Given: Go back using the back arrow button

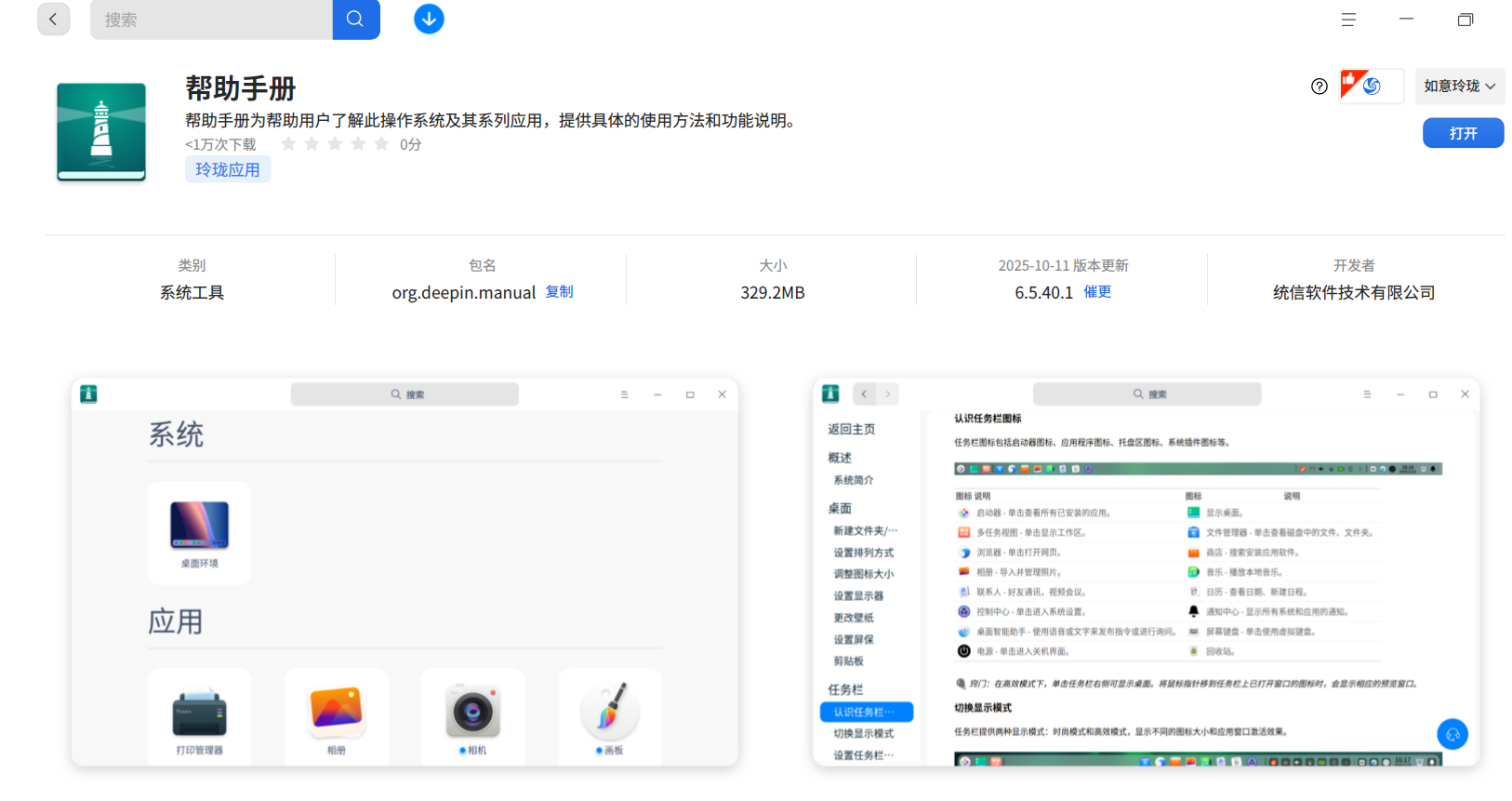Looking at the screenshot, I should 53,19.
